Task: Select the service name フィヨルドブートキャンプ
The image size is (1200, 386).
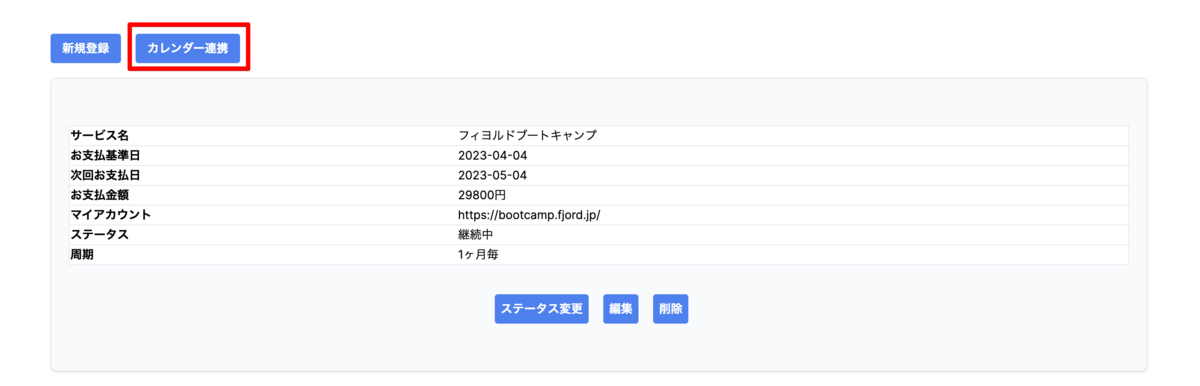Action: point(527,135)
